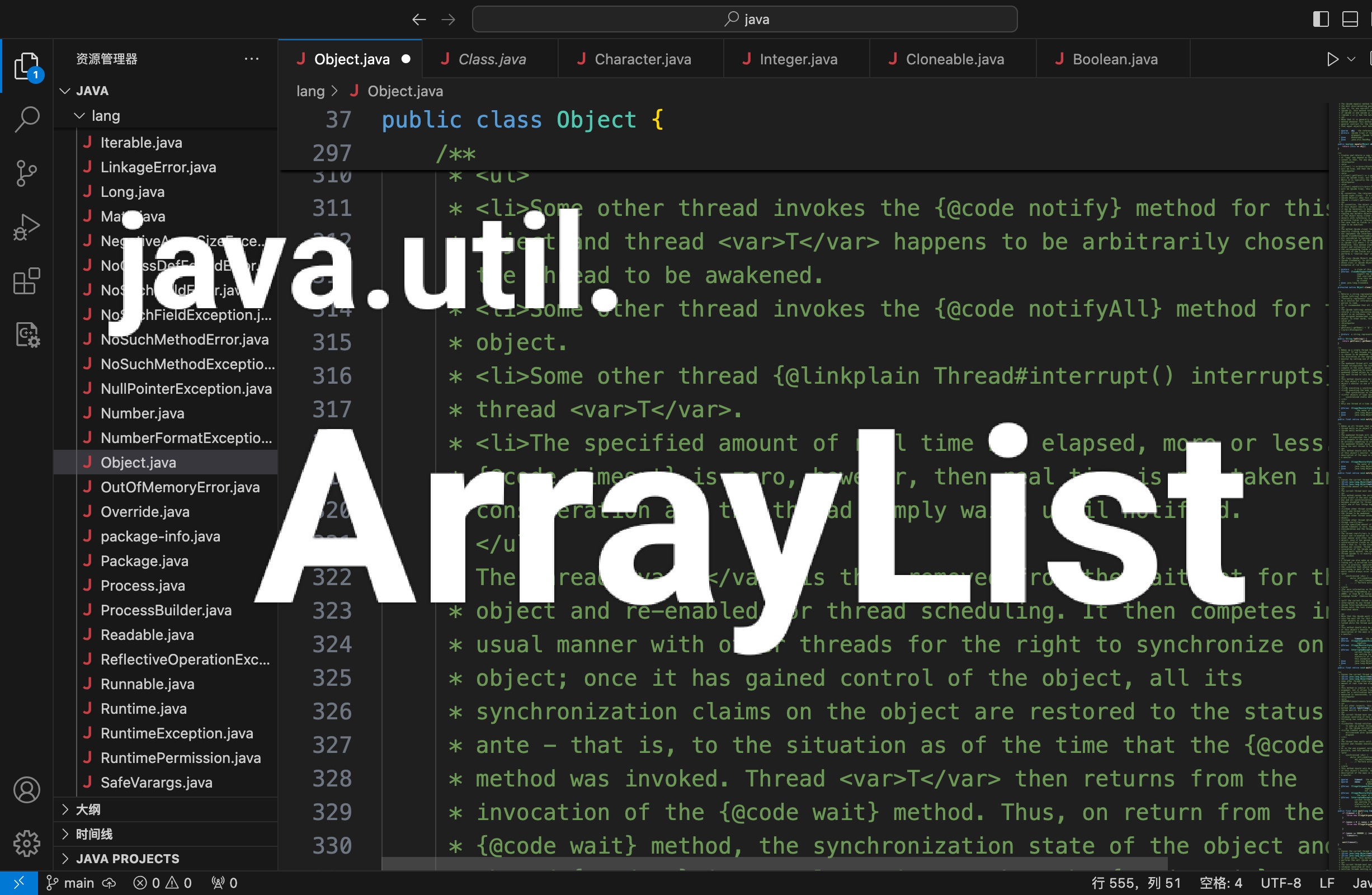The width and height of the screenshot is (1372, 895).
Task: Open Long.java in the explorer
Action: (x=166, y=191)
